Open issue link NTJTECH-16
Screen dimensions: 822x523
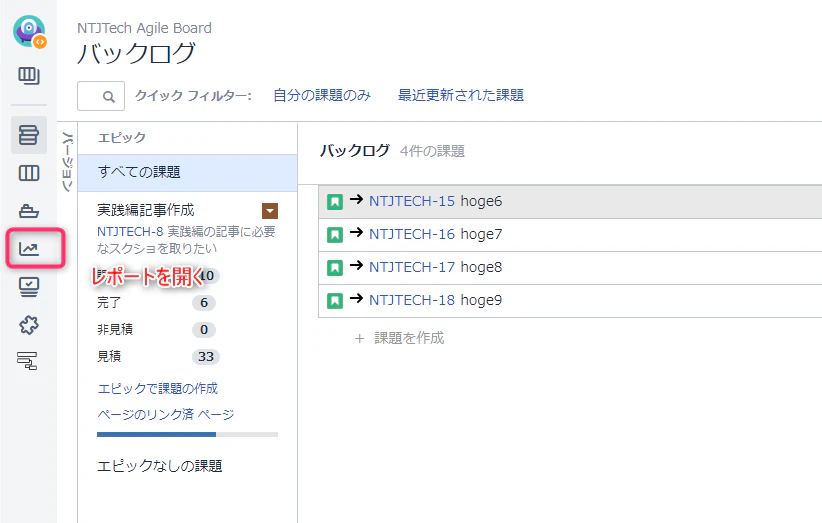tap(412, 234)
